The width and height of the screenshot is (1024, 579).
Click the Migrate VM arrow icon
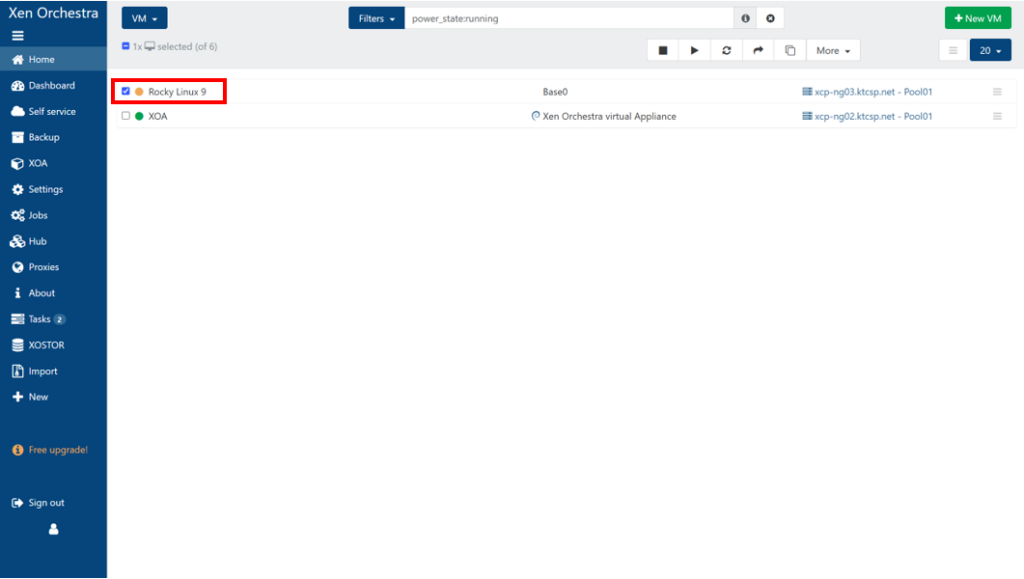pos(758,51)
